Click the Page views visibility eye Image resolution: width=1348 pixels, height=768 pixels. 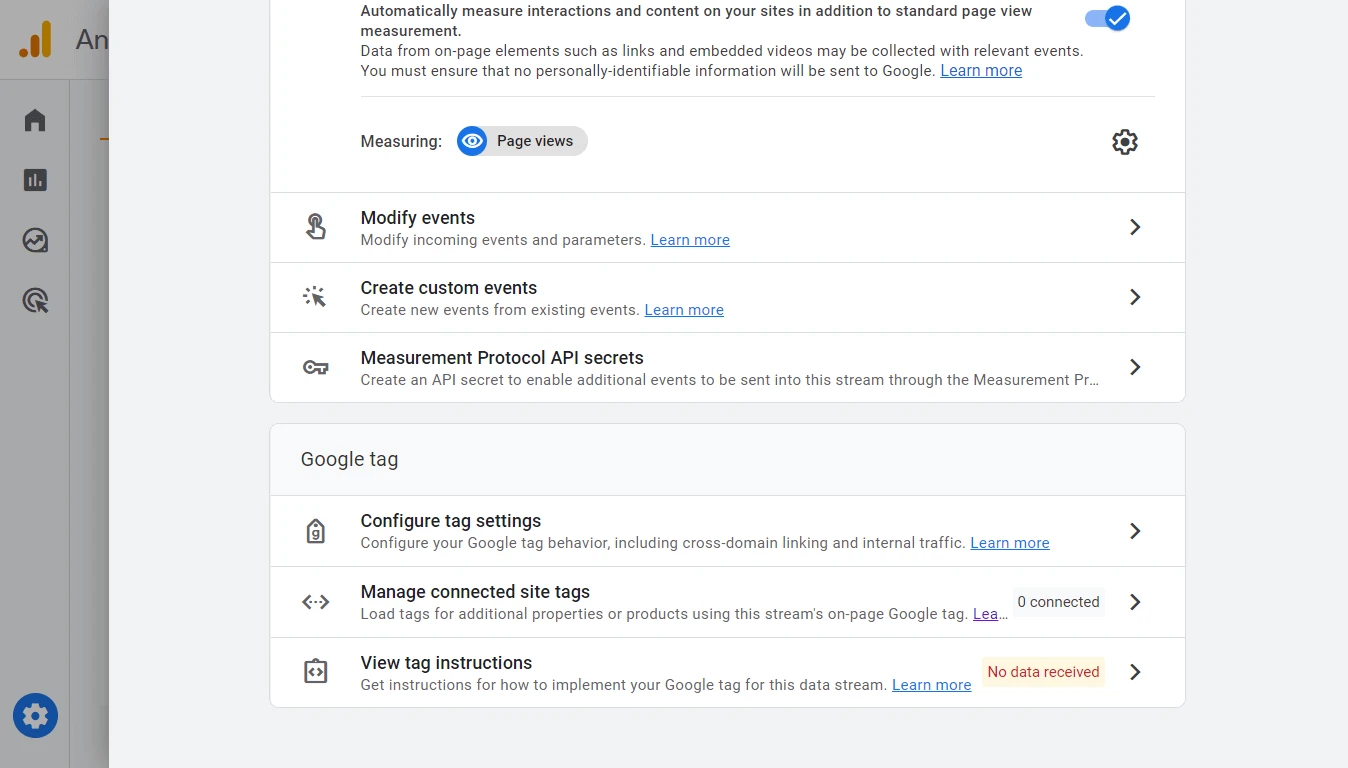pos(471,141)
